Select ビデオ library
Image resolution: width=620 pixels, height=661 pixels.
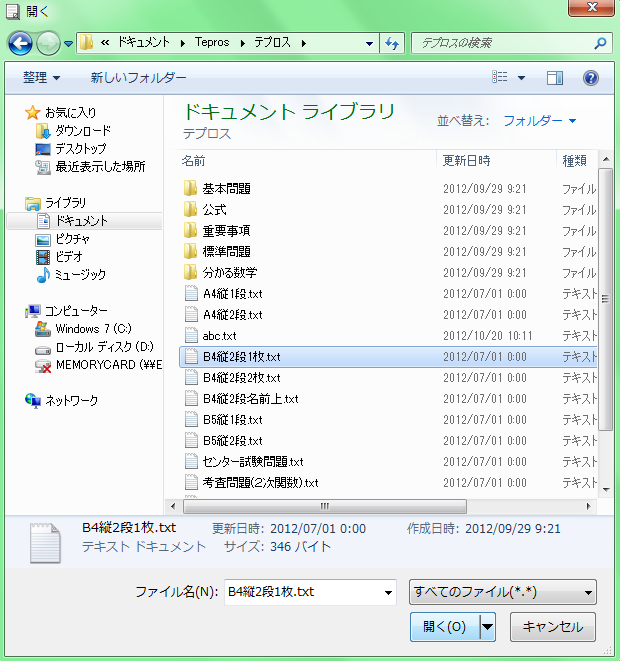point(59,257)
